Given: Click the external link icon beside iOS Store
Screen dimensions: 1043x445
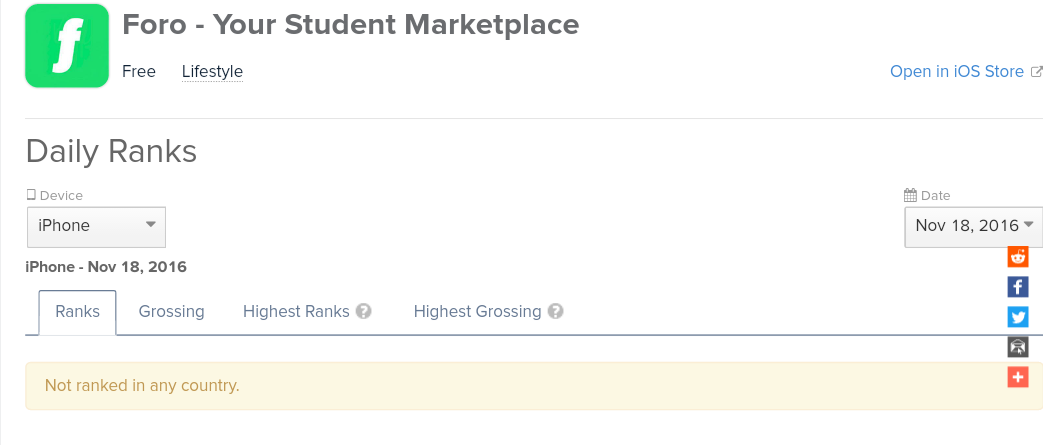Looking at the screenshot, I should tap(1037, 72).
